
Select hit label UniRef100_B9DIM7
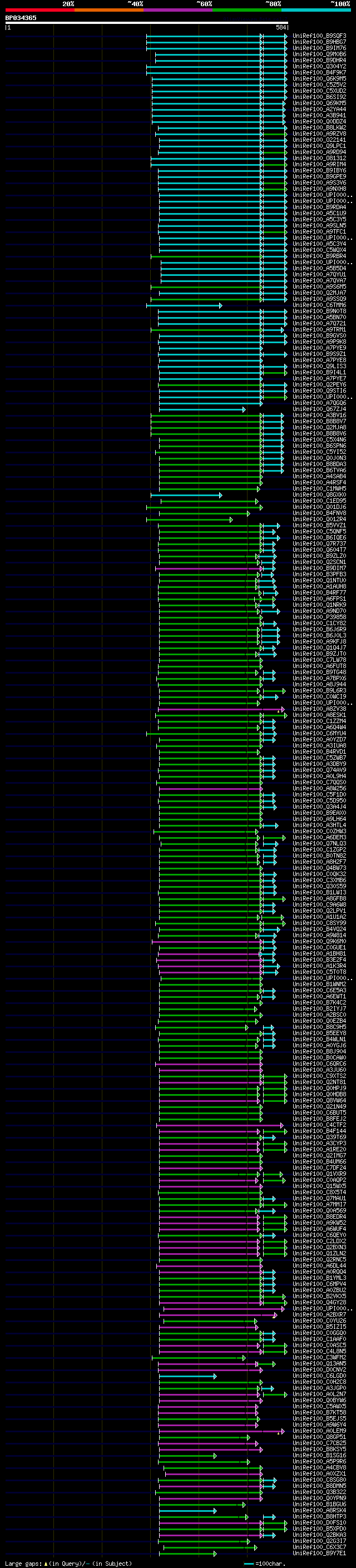(319, 568)
